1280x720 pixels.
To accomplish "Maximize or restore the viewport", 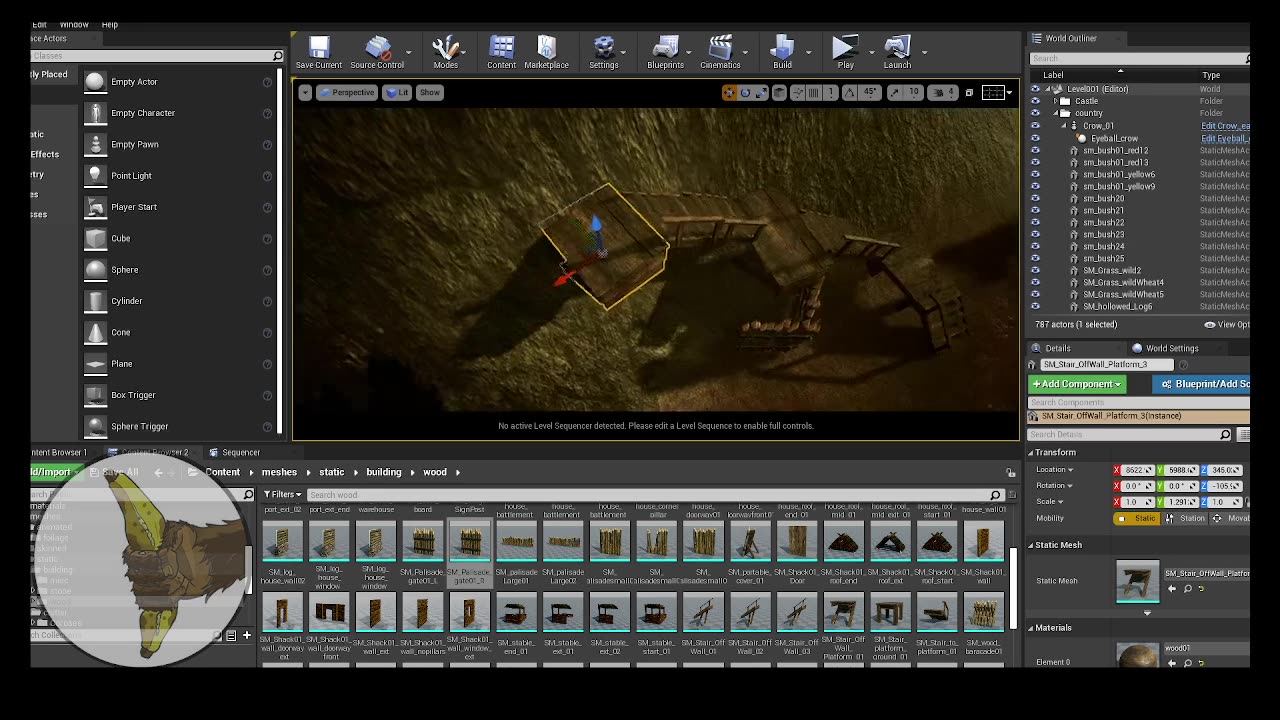I will point(969,92).
